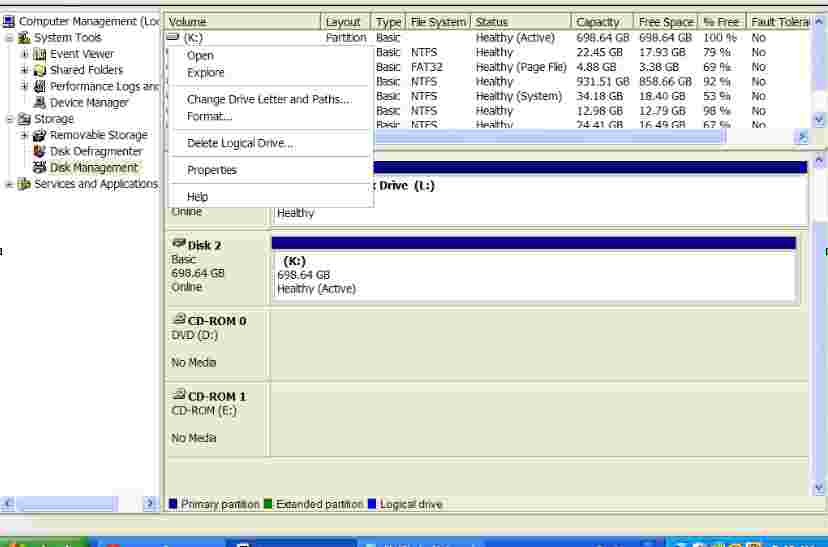Click the Healthy (System) status cell
Viewport: 828px width, 547px height.
(x=519, y=97)
